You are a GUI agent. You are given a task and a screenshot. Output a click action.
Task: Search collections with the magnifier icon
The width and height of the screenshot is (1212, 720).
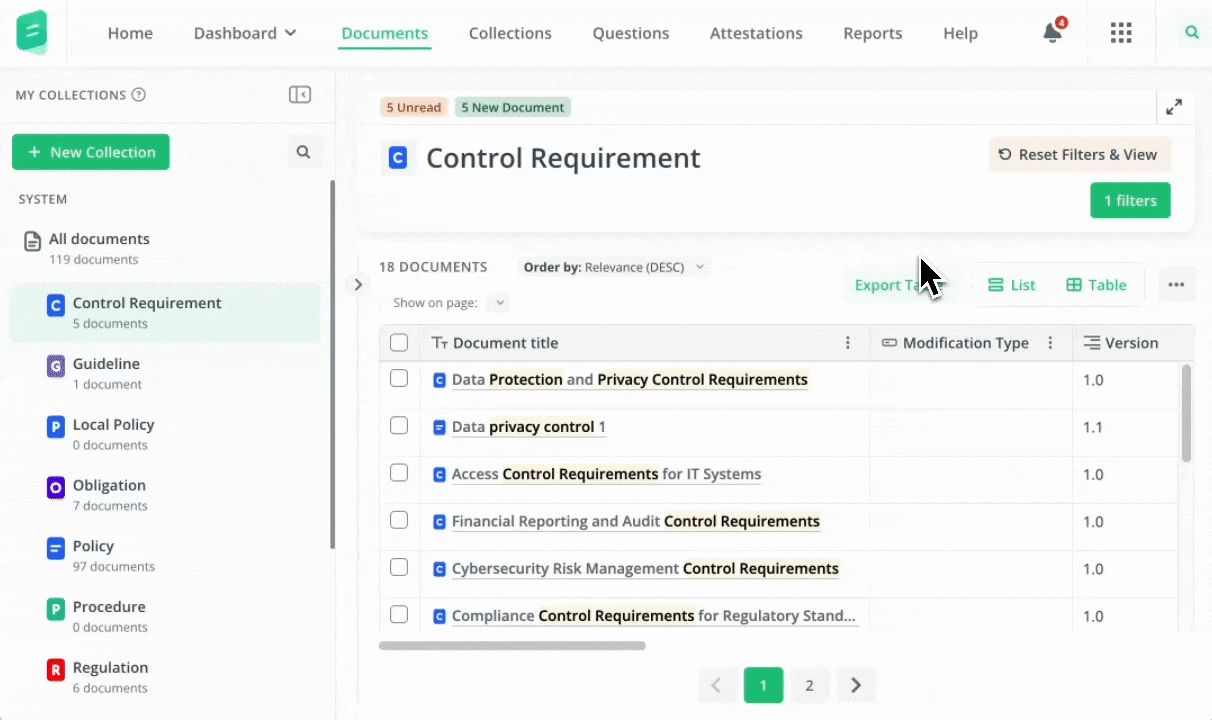pos(303,152)
